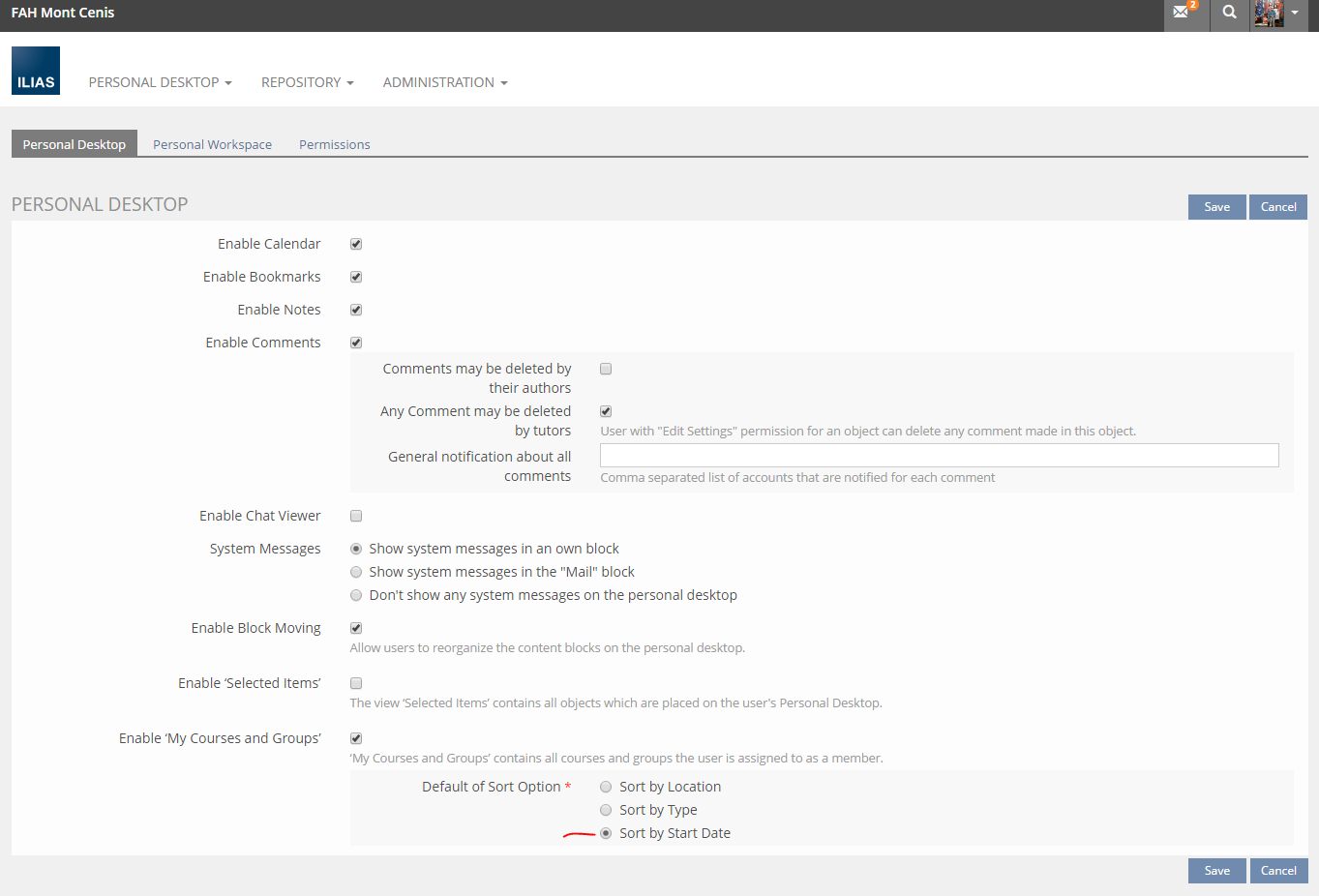Open the mail notifications icon
This screenshot has width=1319, height=896.
(x=1183, y=13)
